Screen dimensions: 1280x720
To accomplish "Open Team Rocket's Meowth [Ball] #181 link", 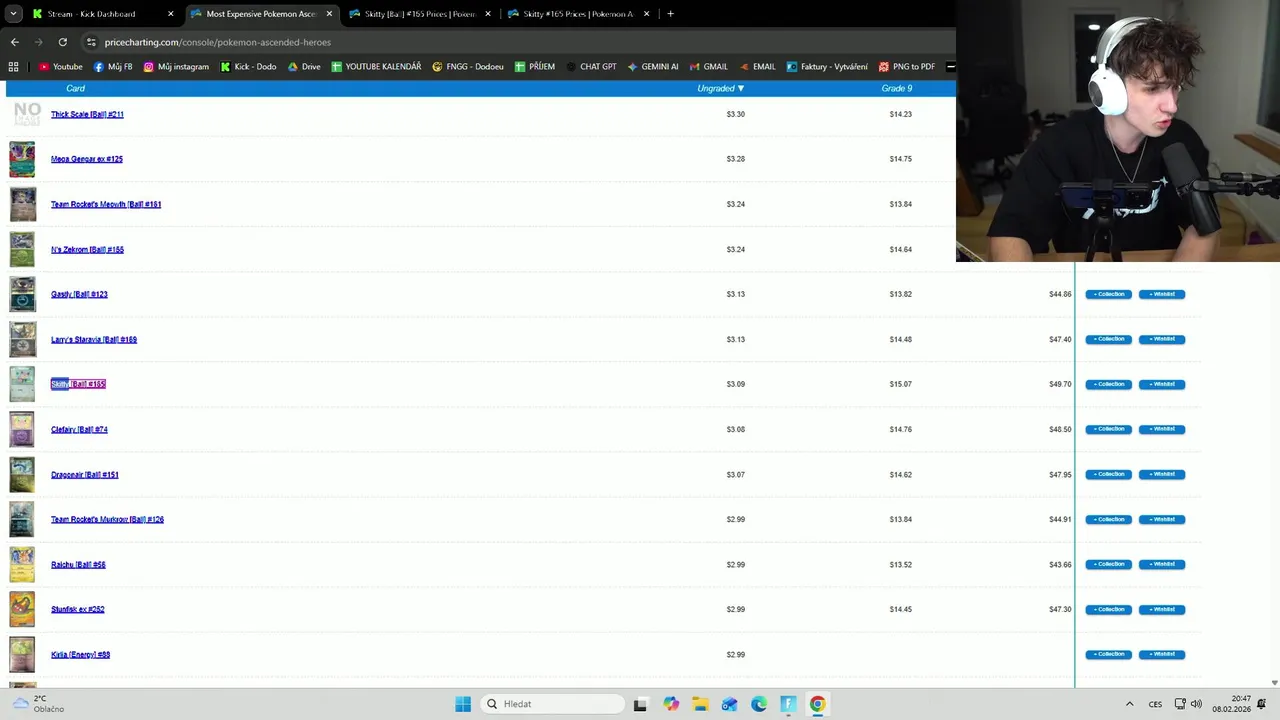I will click(x=106, y=204).
